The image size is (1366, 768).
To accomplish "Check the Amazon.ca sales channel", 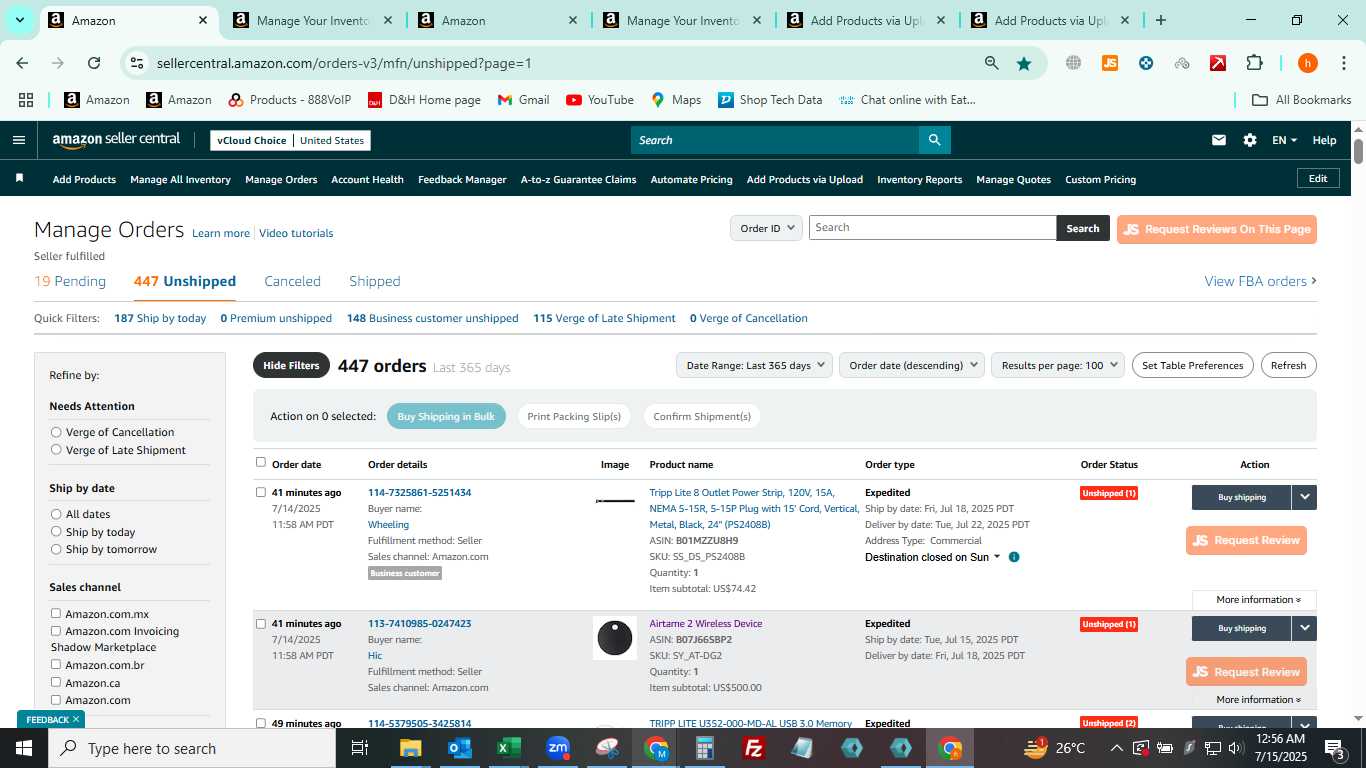I will tap(56, 682).
